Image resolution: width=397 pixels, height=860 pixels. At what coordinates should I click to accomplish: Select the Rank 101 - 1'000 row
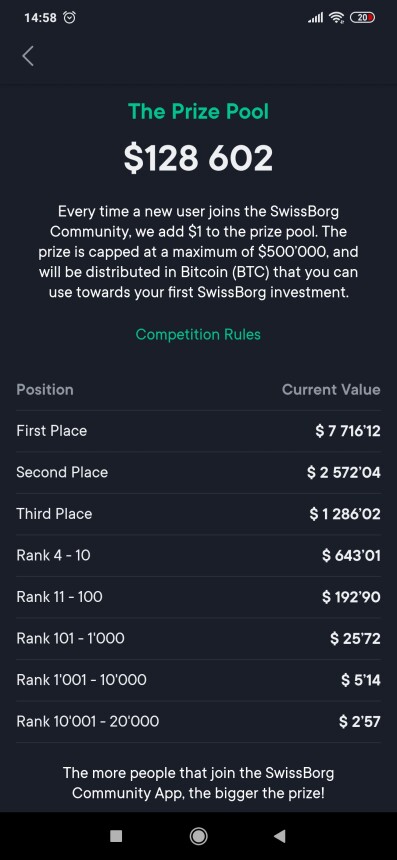coord(198,639)
